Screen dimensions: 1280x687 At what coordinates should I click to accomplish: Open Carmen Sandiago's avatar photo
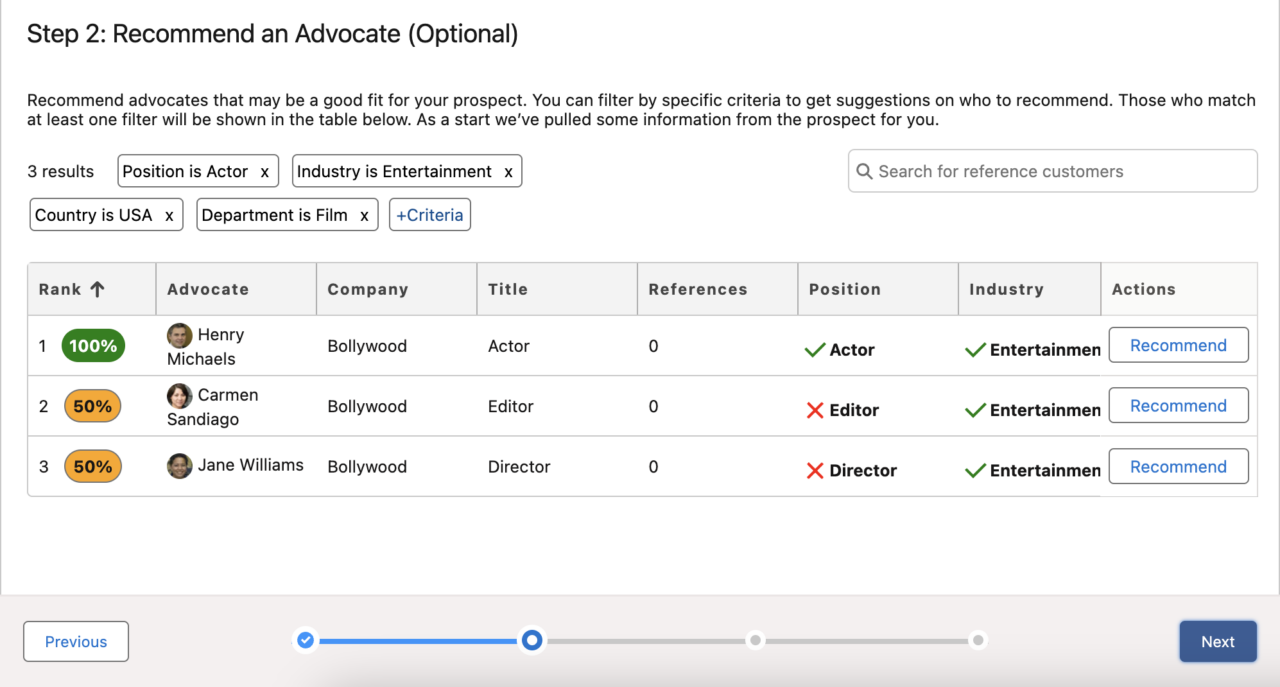[180, 395]
